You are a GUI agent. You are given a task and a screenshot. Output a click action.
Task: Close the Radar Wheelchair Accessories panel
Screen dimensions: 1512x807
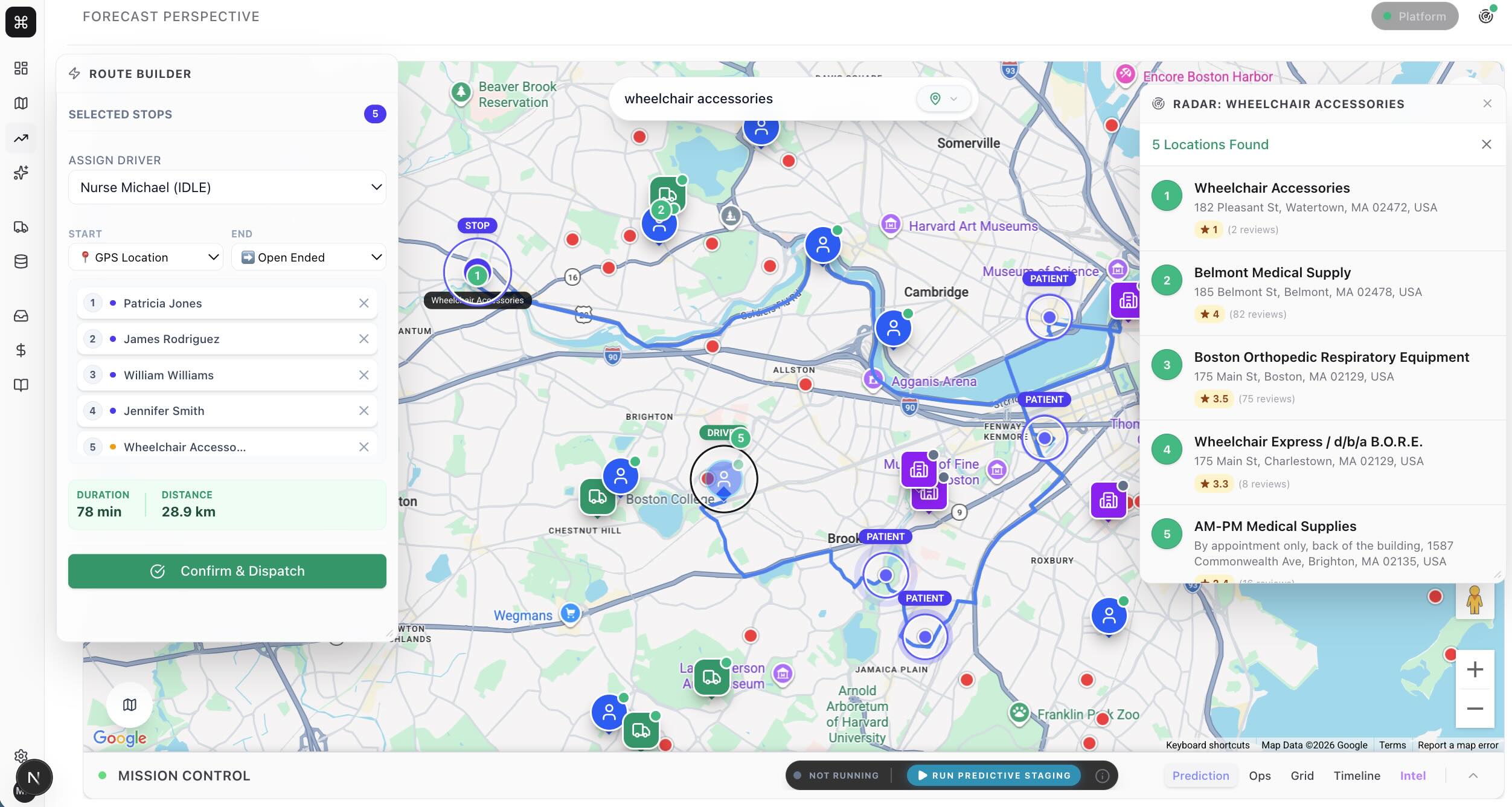point(1487,104)
